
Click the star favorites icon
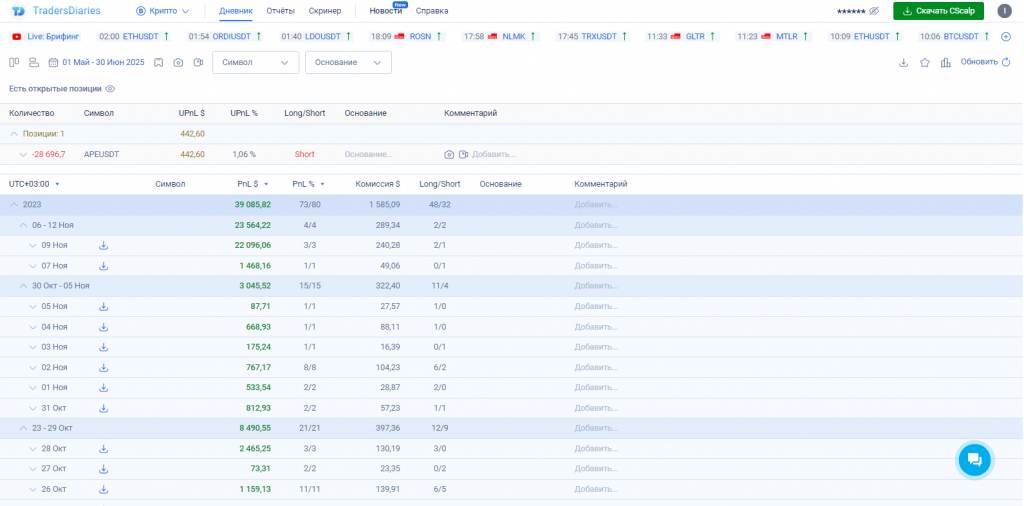(924, 62)
